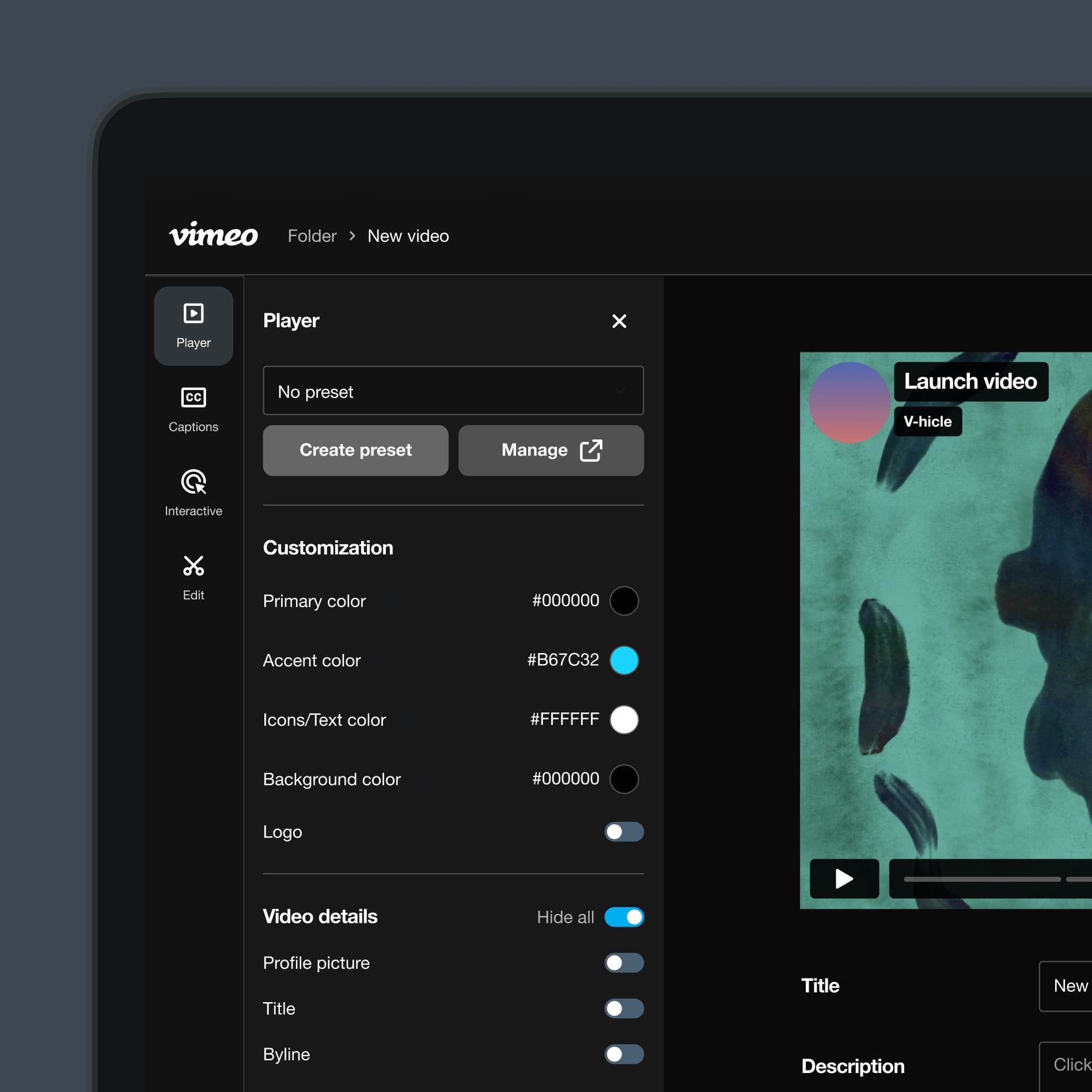Open the Folder breadcrumb link
Image resolution: width=1092 pixels, height=1092 pixels.
[x=312, y=236]
